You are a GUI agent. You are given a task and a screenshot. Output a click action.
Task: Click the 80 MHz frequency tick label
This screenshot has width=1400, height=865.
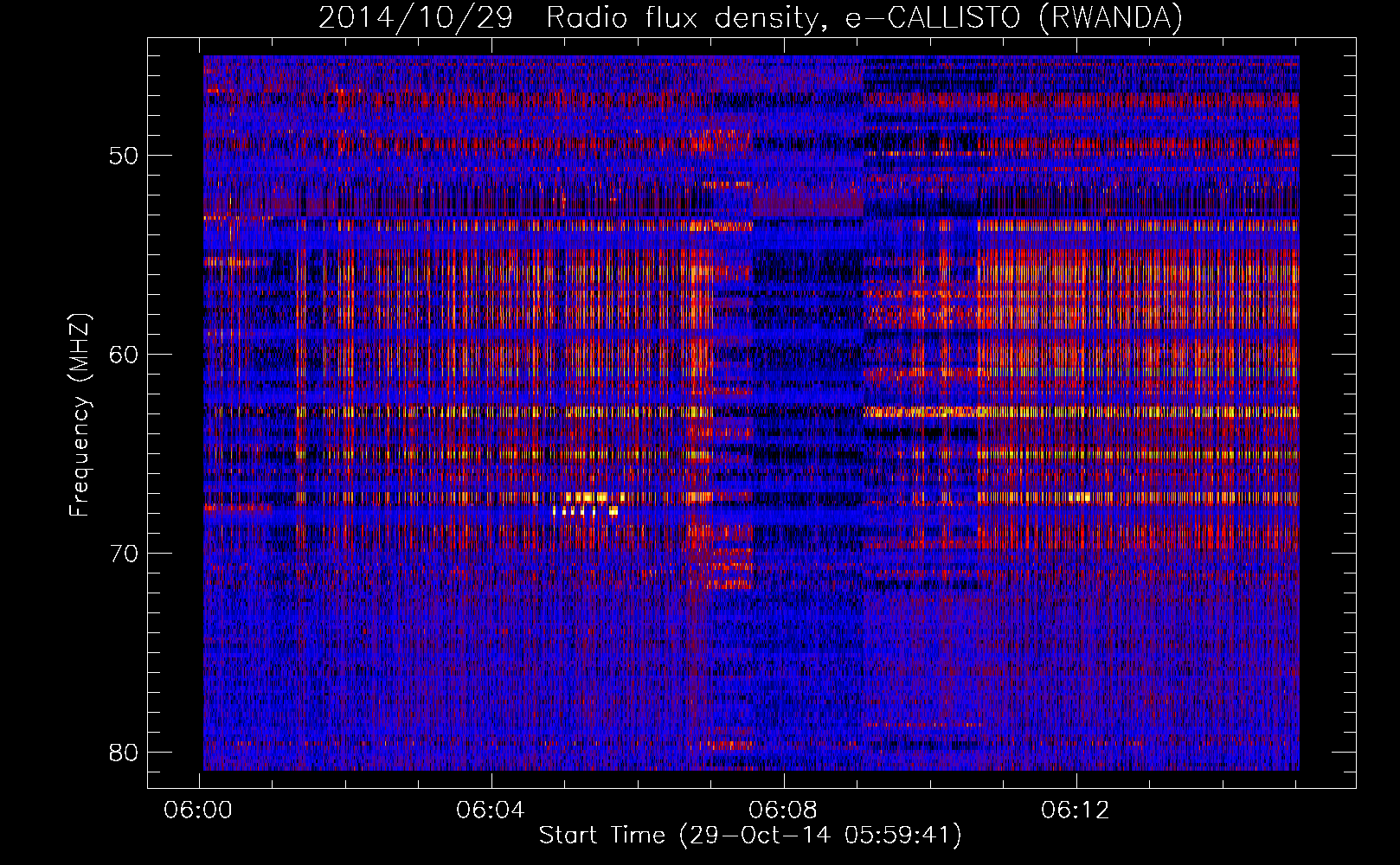coord(124,752)
